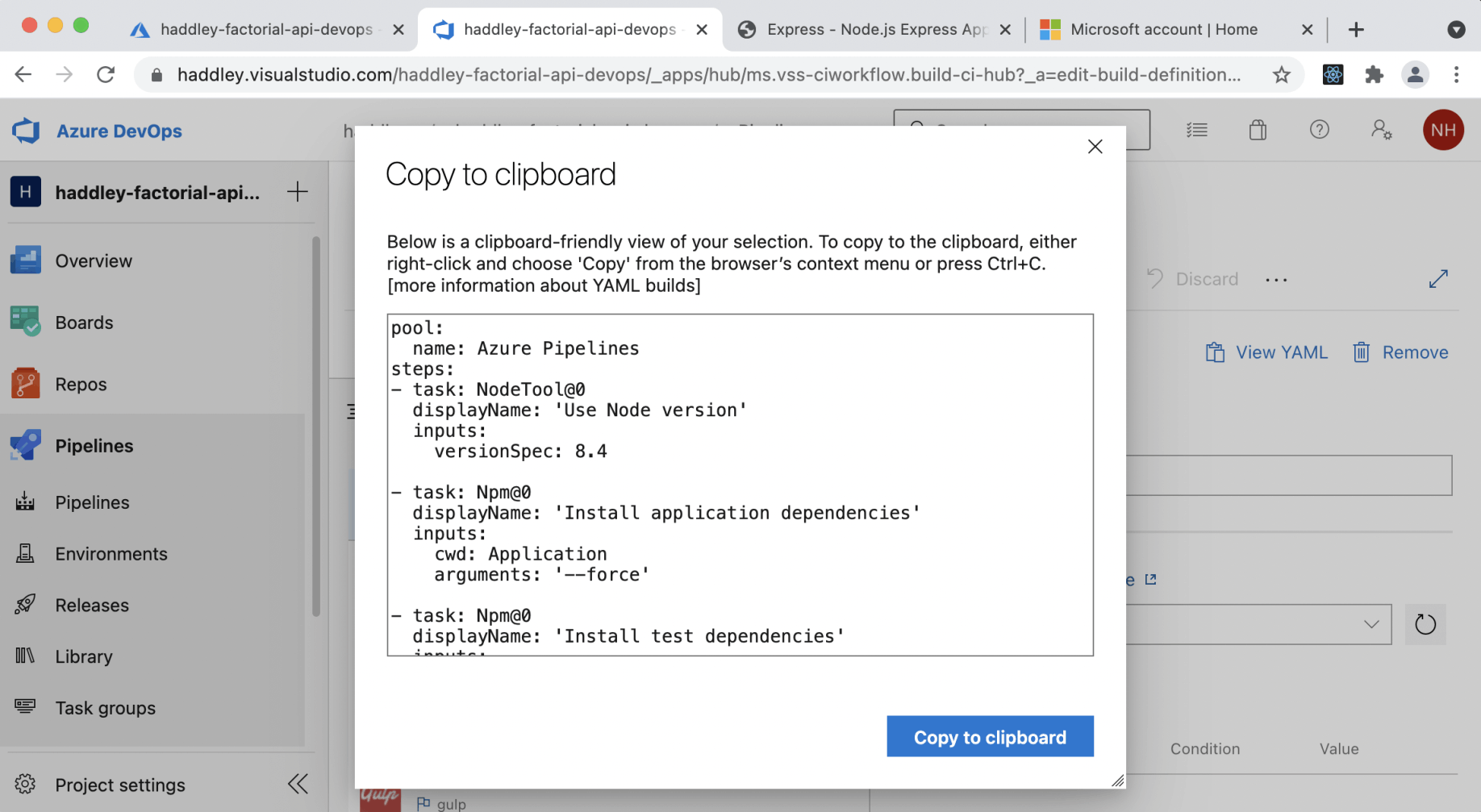This screenshot has width=1481, height=812.
Task: Click the Value column header
Action: coord(1339,749)
